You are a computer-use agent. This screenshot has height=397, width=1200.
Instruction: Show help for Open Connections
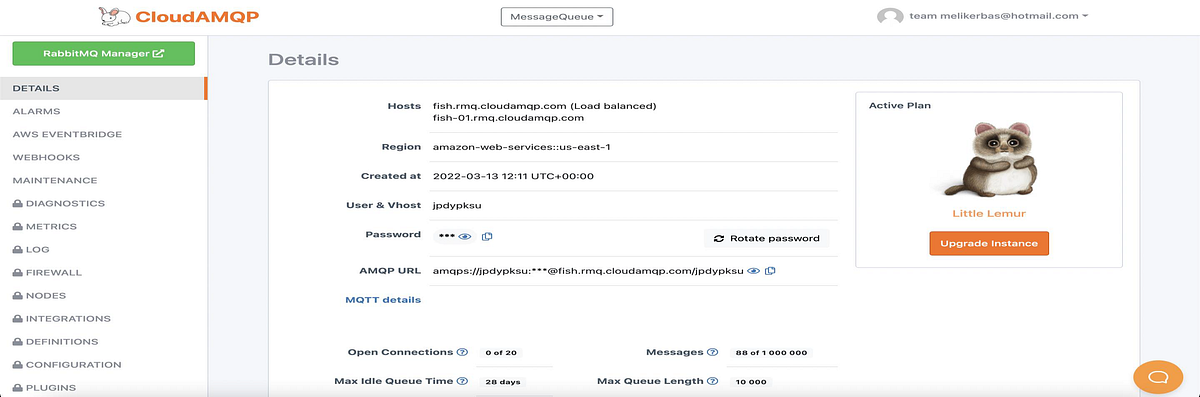tap(462, 352)
